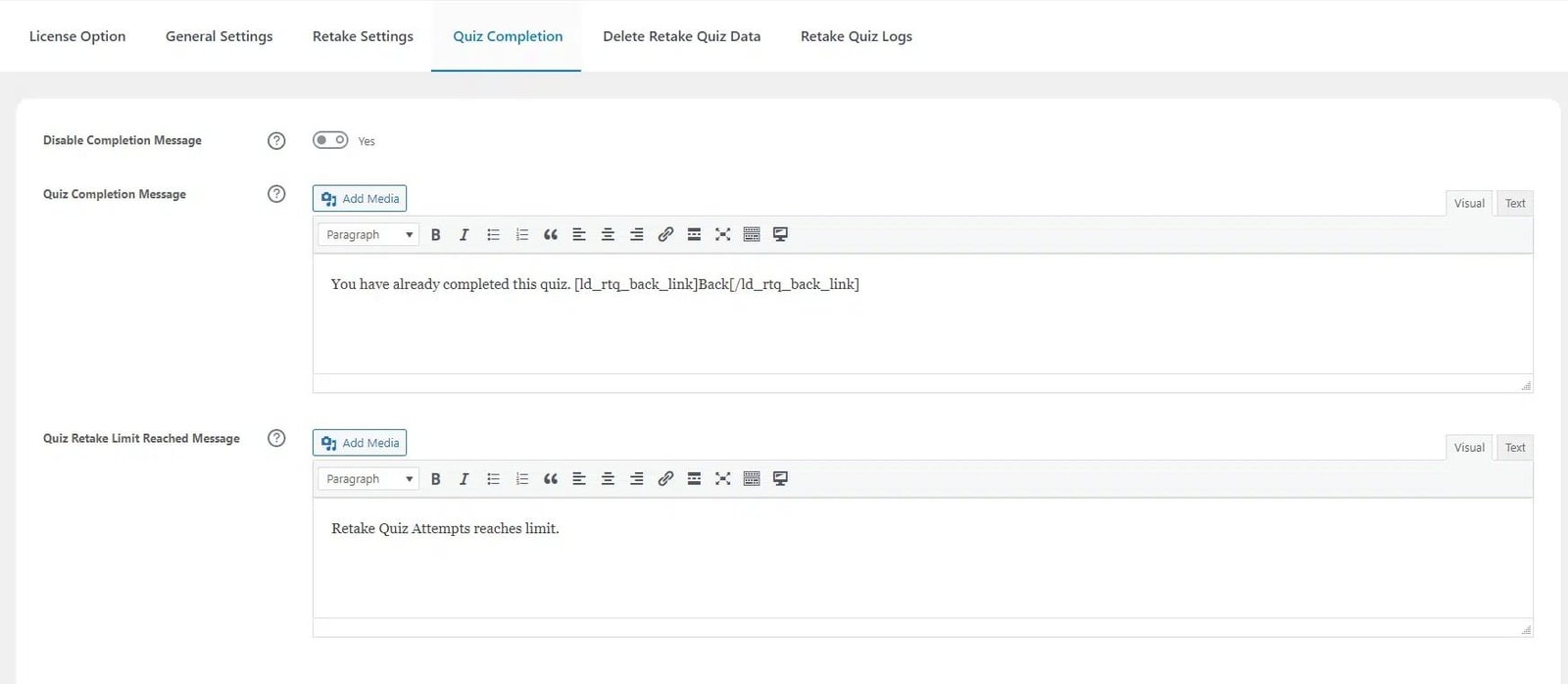Screen dimensions: 1568x684
Task: Open Paragraph dropdown in Quiz Completion Message editor
Action: (x=368, y=234)
